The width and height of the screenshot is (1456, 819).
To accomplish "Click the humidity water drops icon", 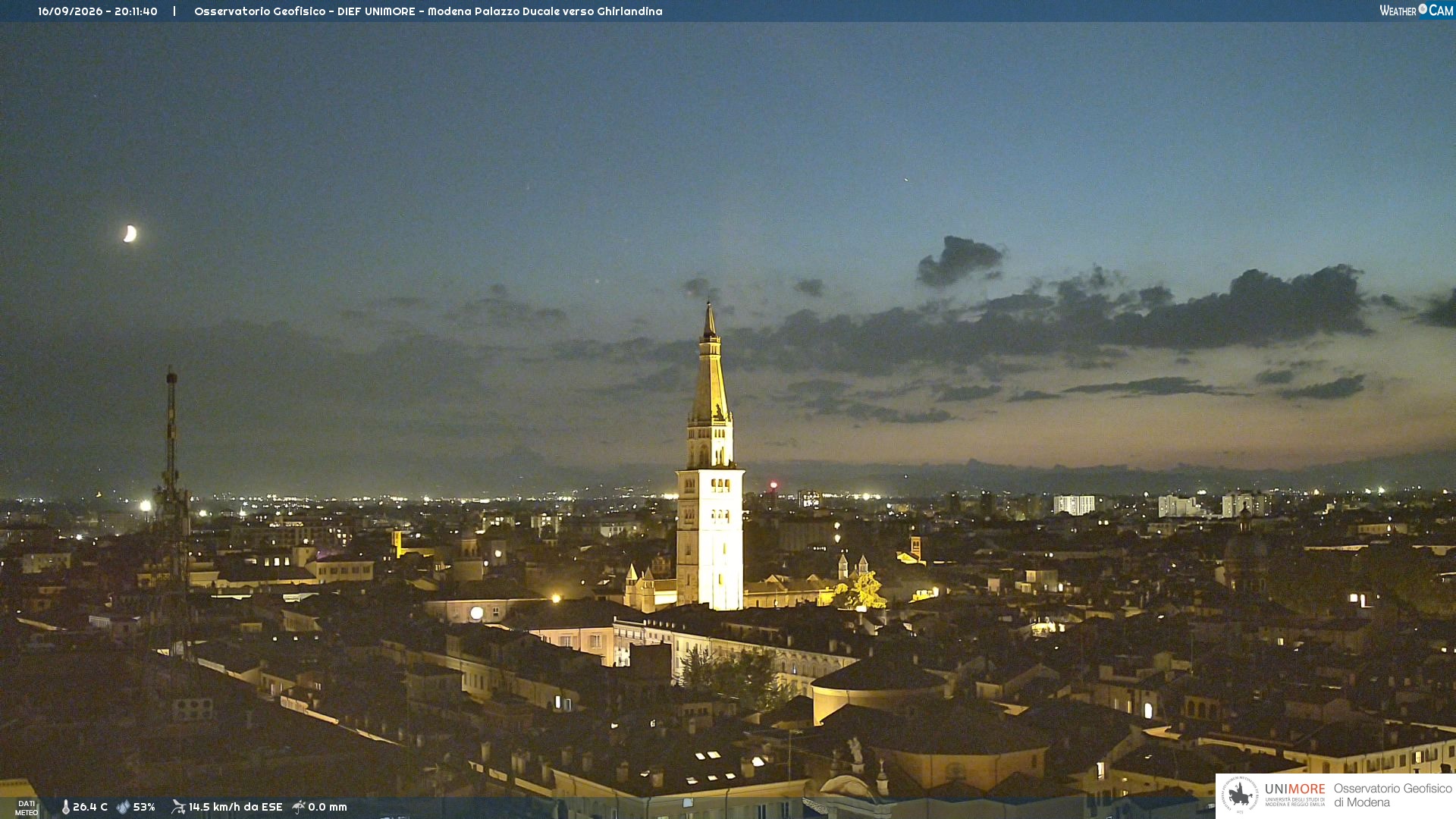I will click(123, 807).
